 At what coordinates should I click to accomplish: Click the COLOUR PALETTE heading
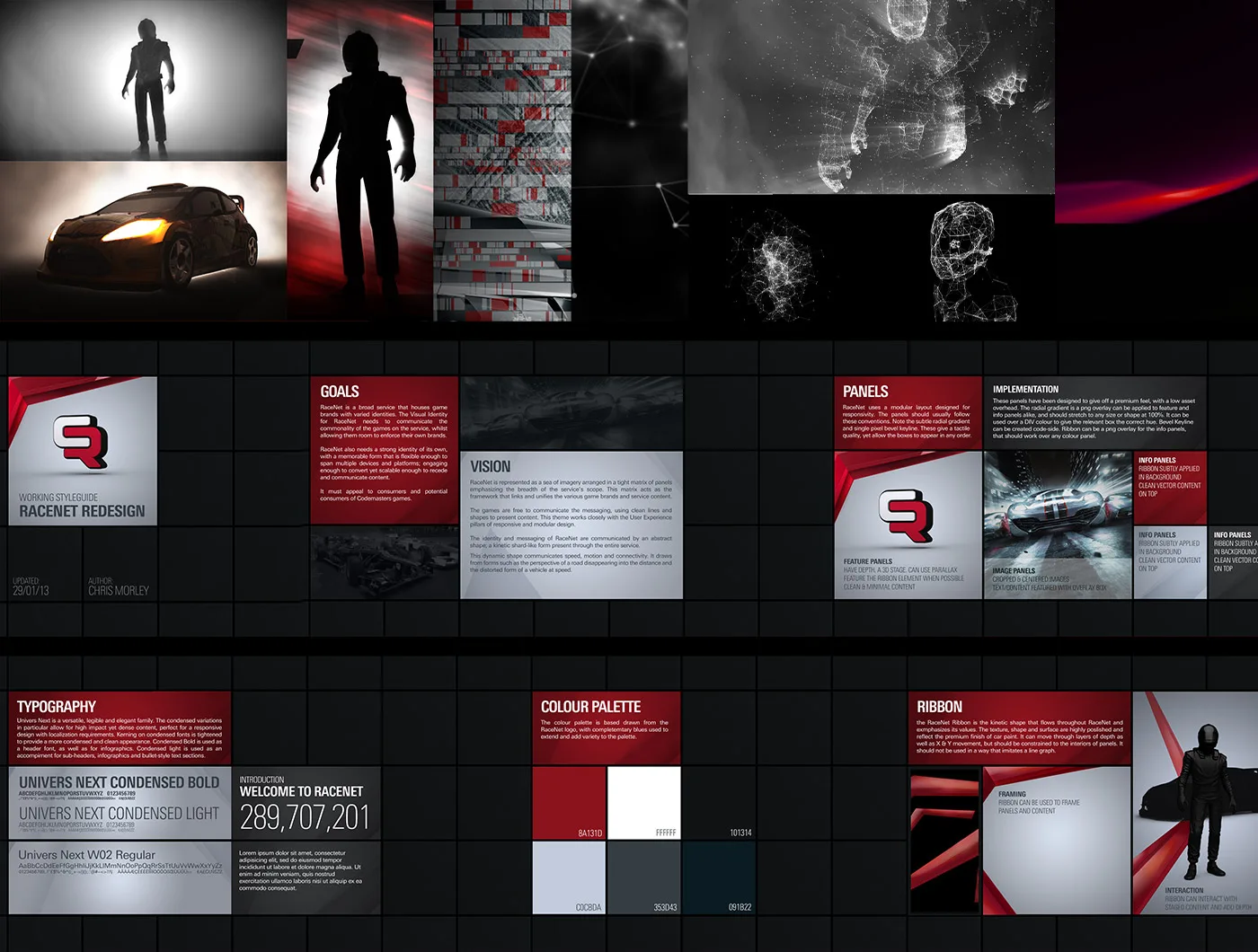pos(590,707)
